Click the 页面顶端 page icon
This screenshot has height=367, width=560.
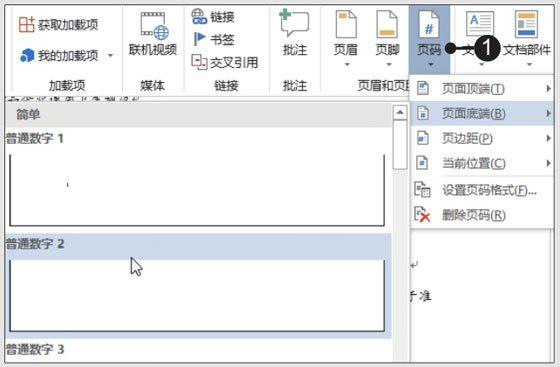coord(423,88)
